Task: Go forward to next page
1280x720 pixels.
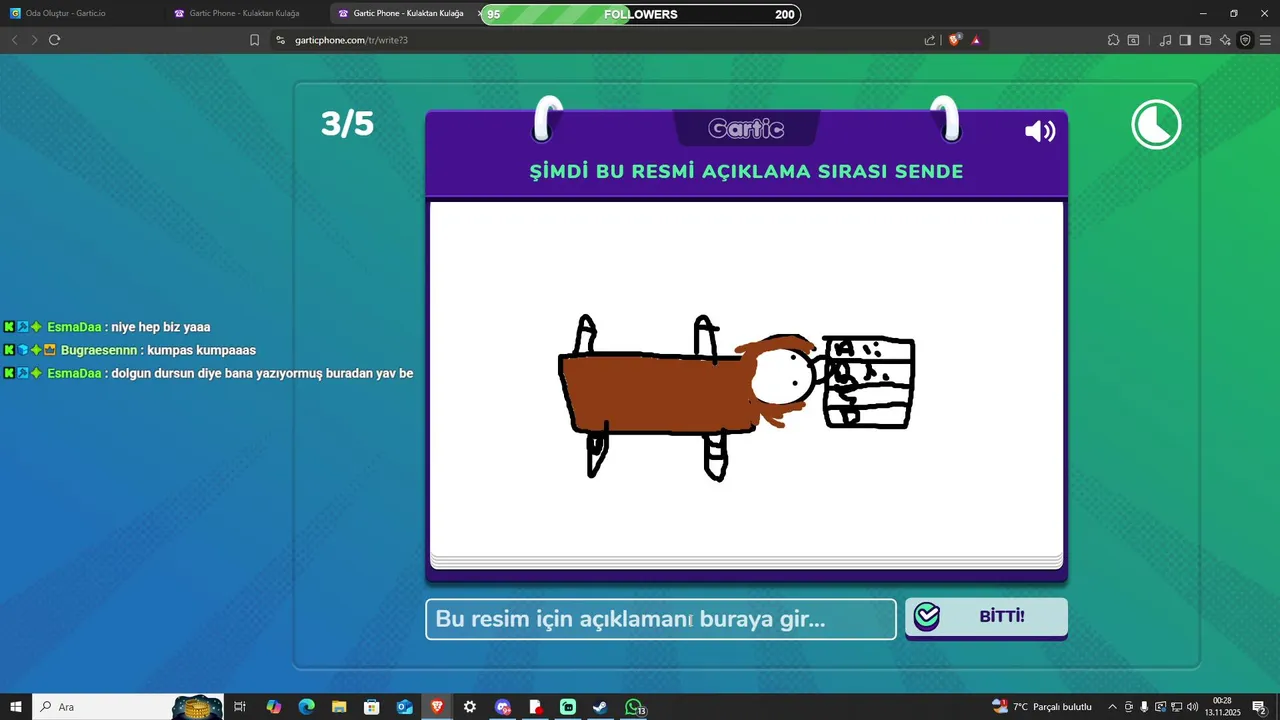Action: (34, 40)
